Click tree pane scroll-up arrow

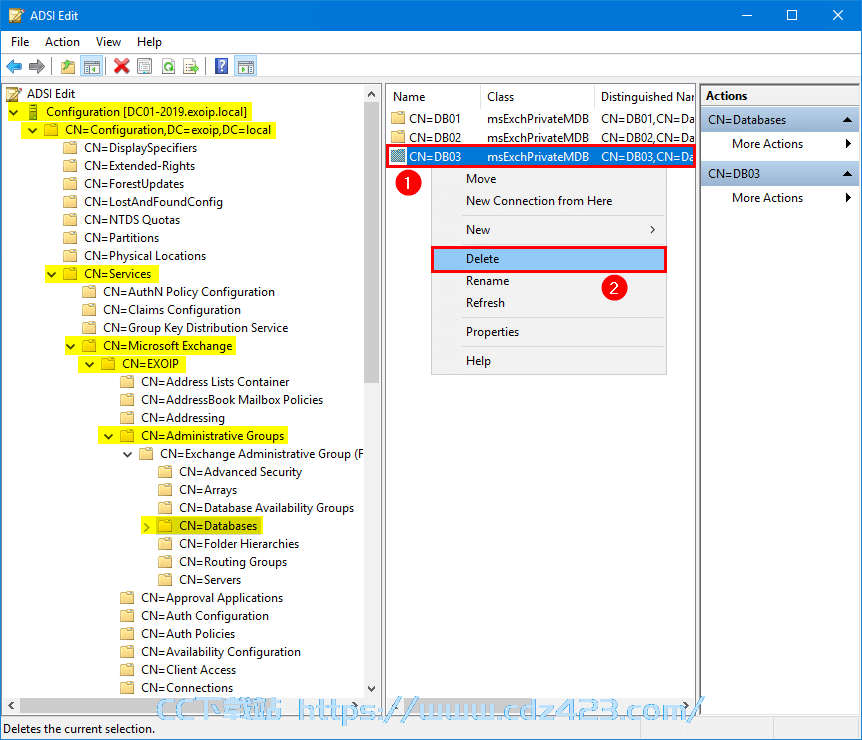372,94
